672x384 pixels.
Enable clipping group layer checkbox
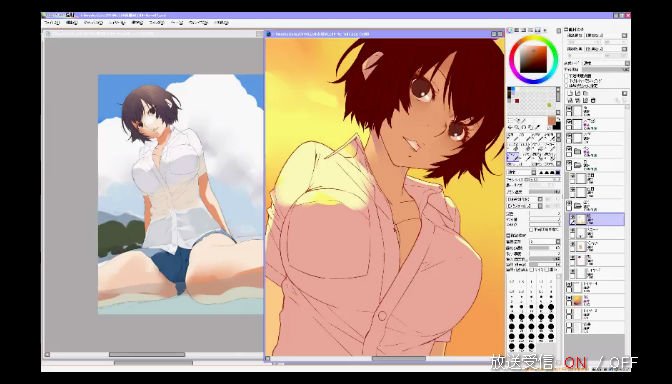[x=566, y=81]
